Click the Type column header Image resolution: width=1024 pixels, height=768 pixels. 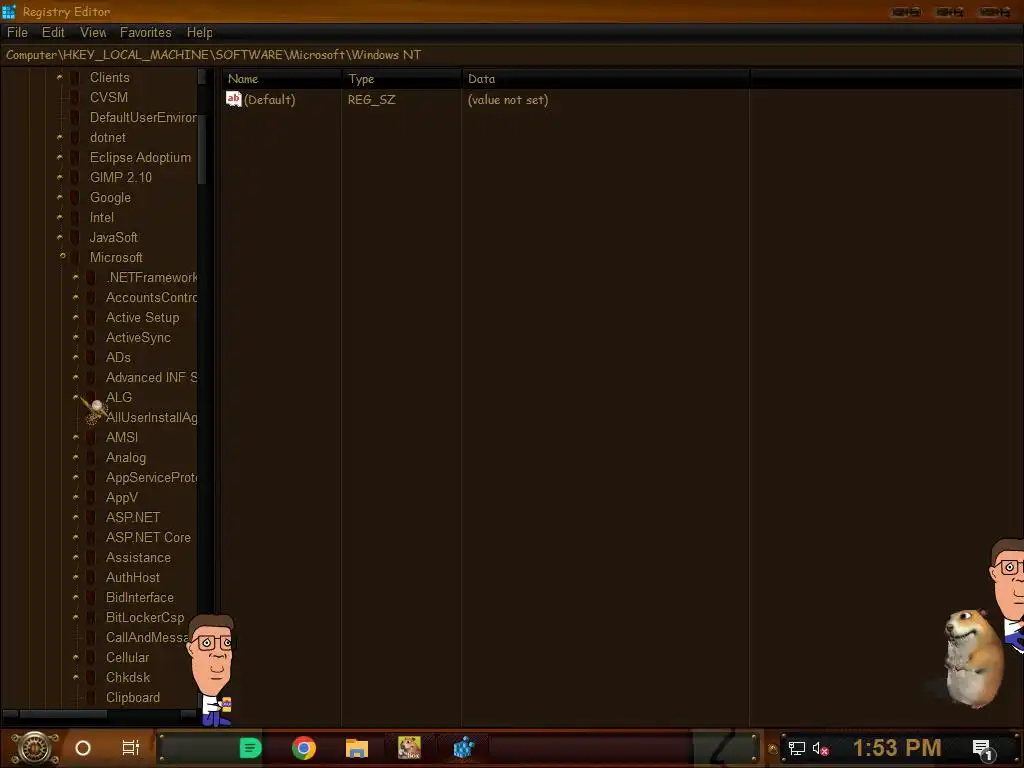pyautogui.click(x=402, y=79)
